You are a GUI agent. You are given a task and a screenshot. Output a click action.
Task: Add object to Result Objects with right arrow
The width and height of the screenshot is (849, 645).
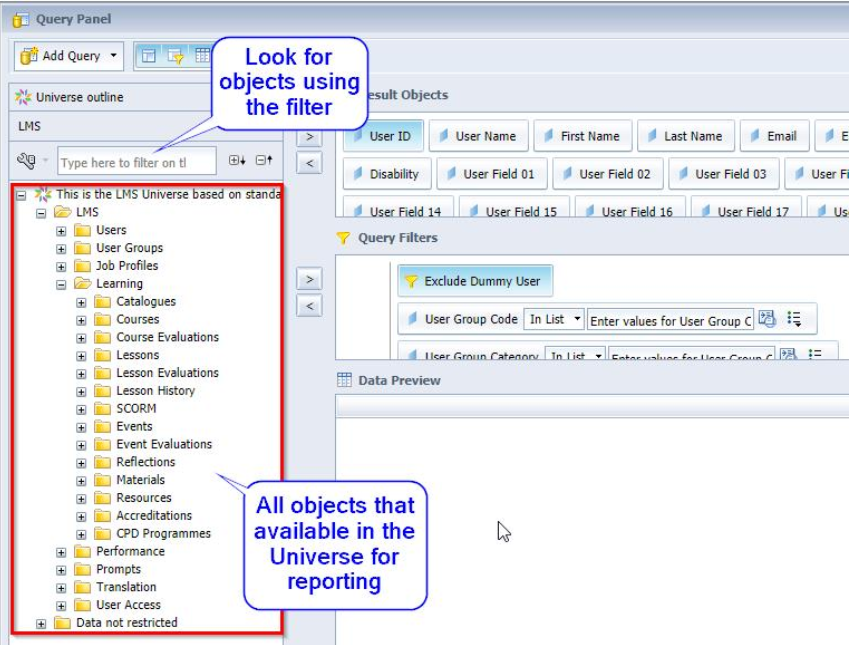click(309, 137)
